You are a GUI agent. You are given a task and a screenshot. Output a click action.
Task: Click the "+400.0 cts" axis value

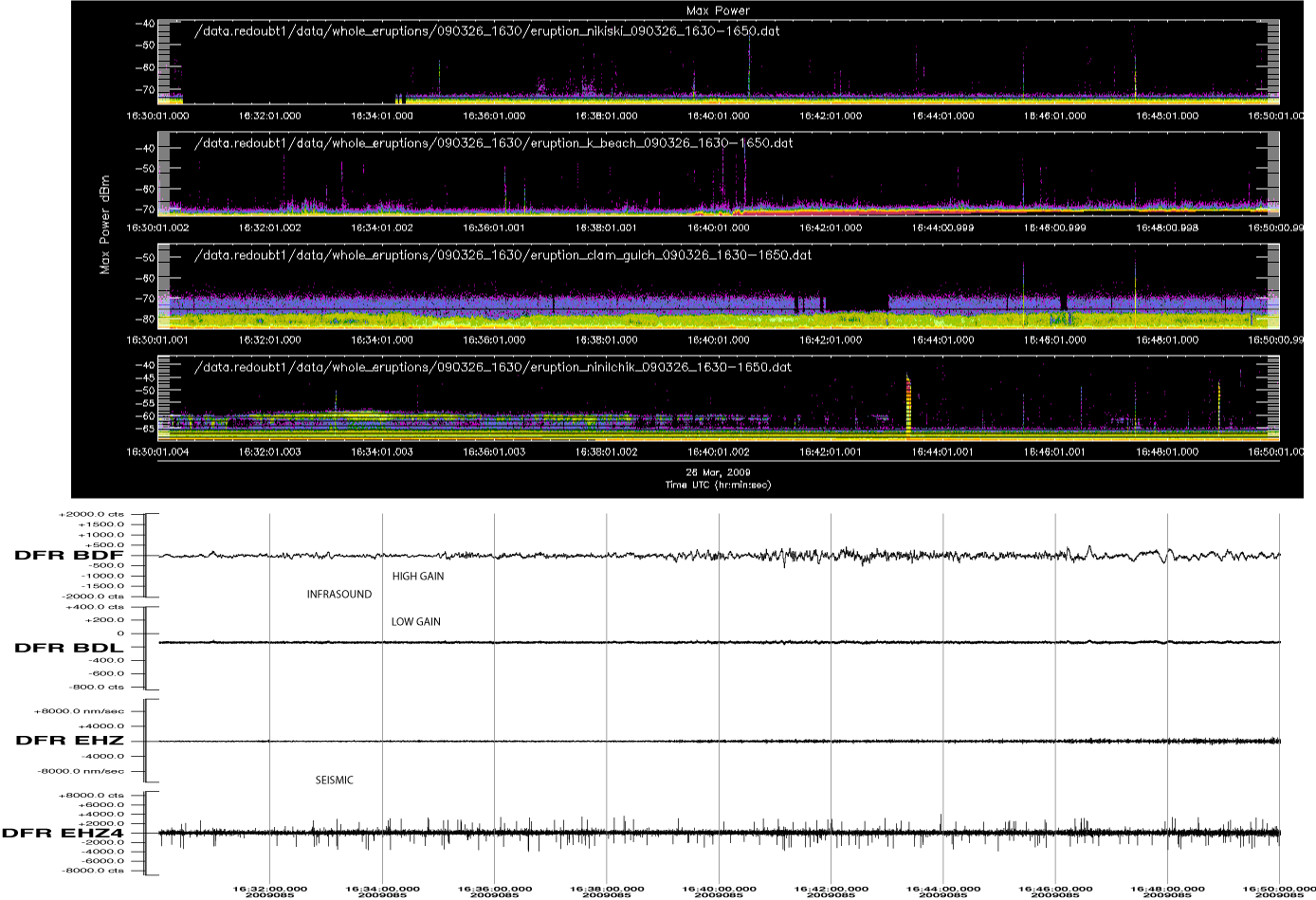[95, 606]
